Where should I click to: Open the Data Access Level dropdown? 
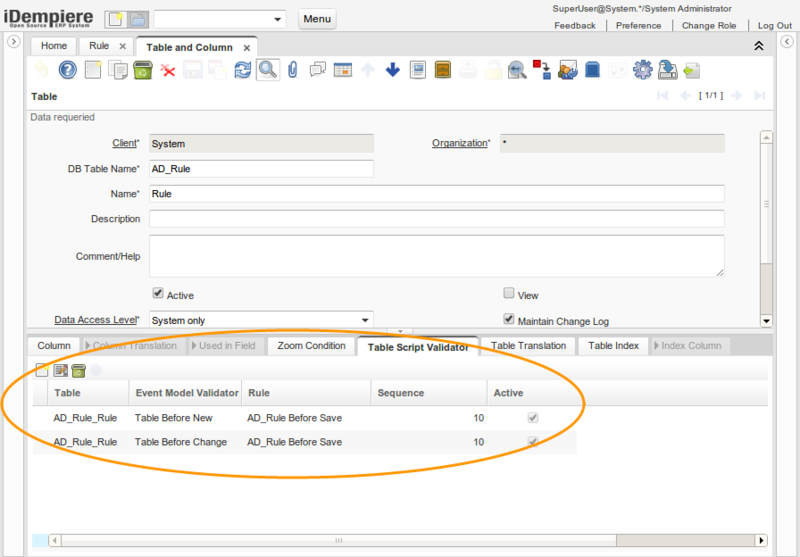click(365, 320)
